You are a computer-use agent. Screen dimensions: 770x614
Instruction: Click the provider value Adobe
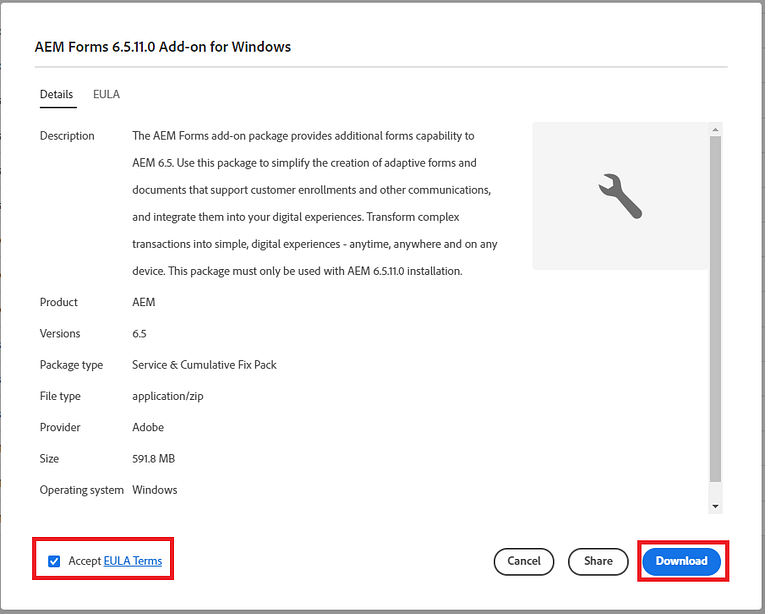pyautogui.click(x=148, y=427)
